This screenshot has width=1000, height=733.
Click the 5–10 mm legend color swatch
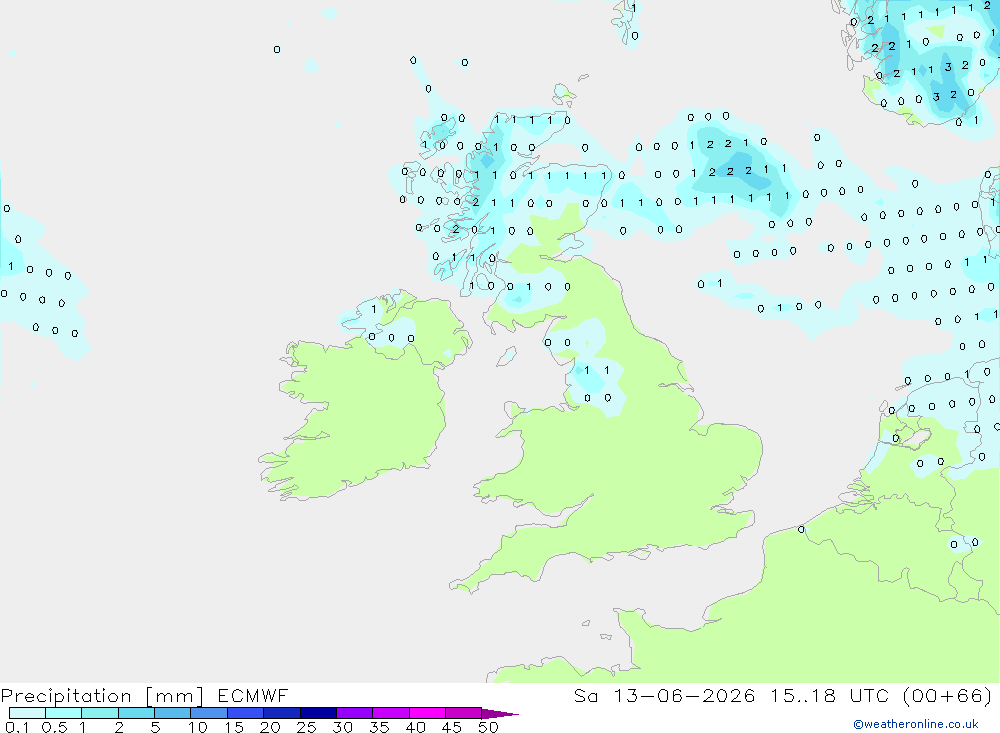(173, 713)
